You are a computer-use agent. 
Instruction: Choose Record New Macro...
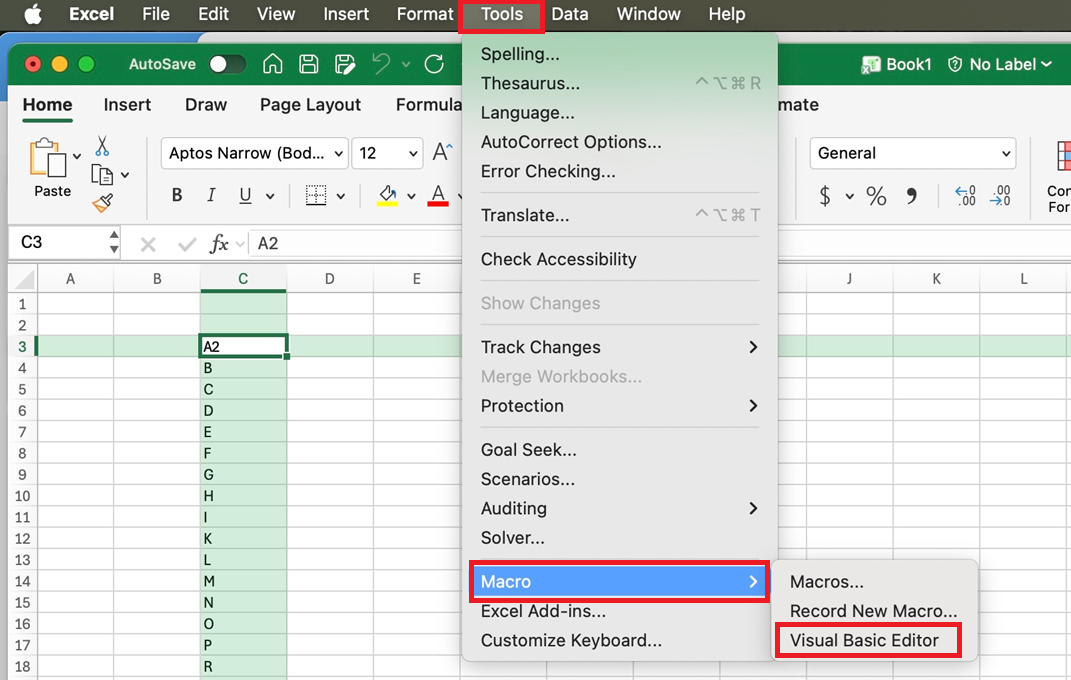point(874,611)
